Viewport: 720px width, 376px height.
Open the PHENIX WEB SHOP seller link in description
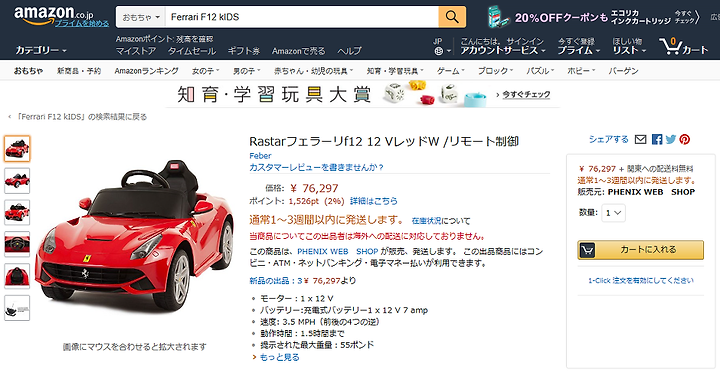tap(338, 252)
